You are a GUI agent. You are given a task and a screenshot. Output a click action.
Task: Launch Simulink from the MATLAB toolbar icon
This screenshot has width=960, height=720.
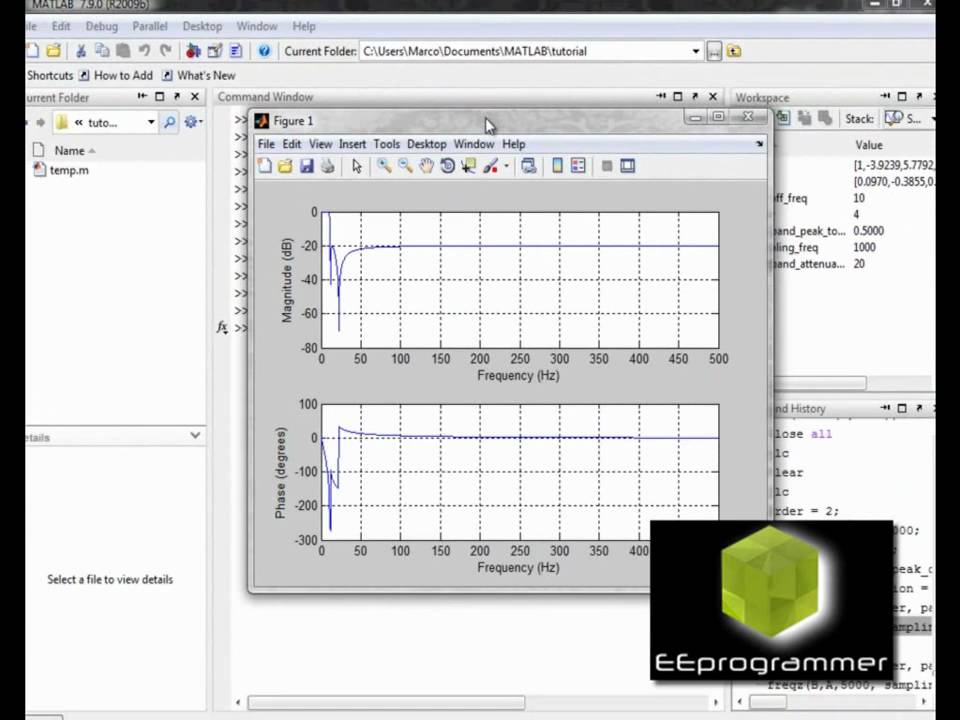point(193,51)
